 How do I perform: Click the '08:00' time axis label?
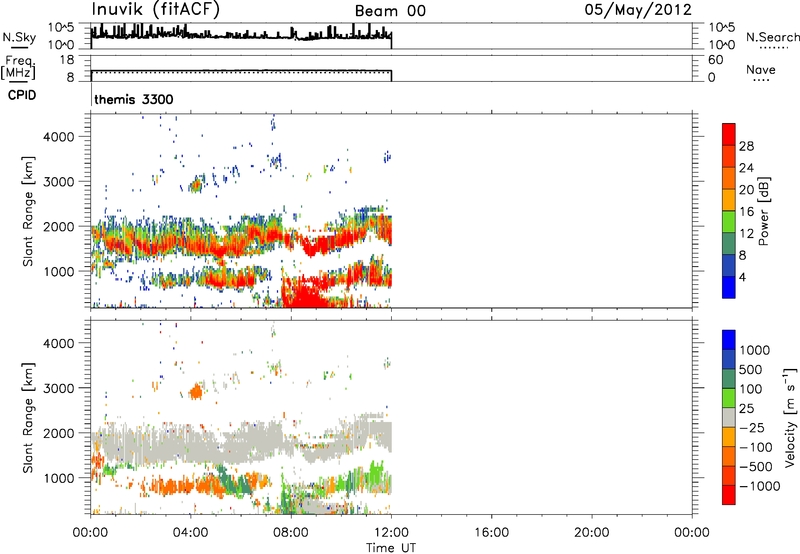[x=291, y=533]
